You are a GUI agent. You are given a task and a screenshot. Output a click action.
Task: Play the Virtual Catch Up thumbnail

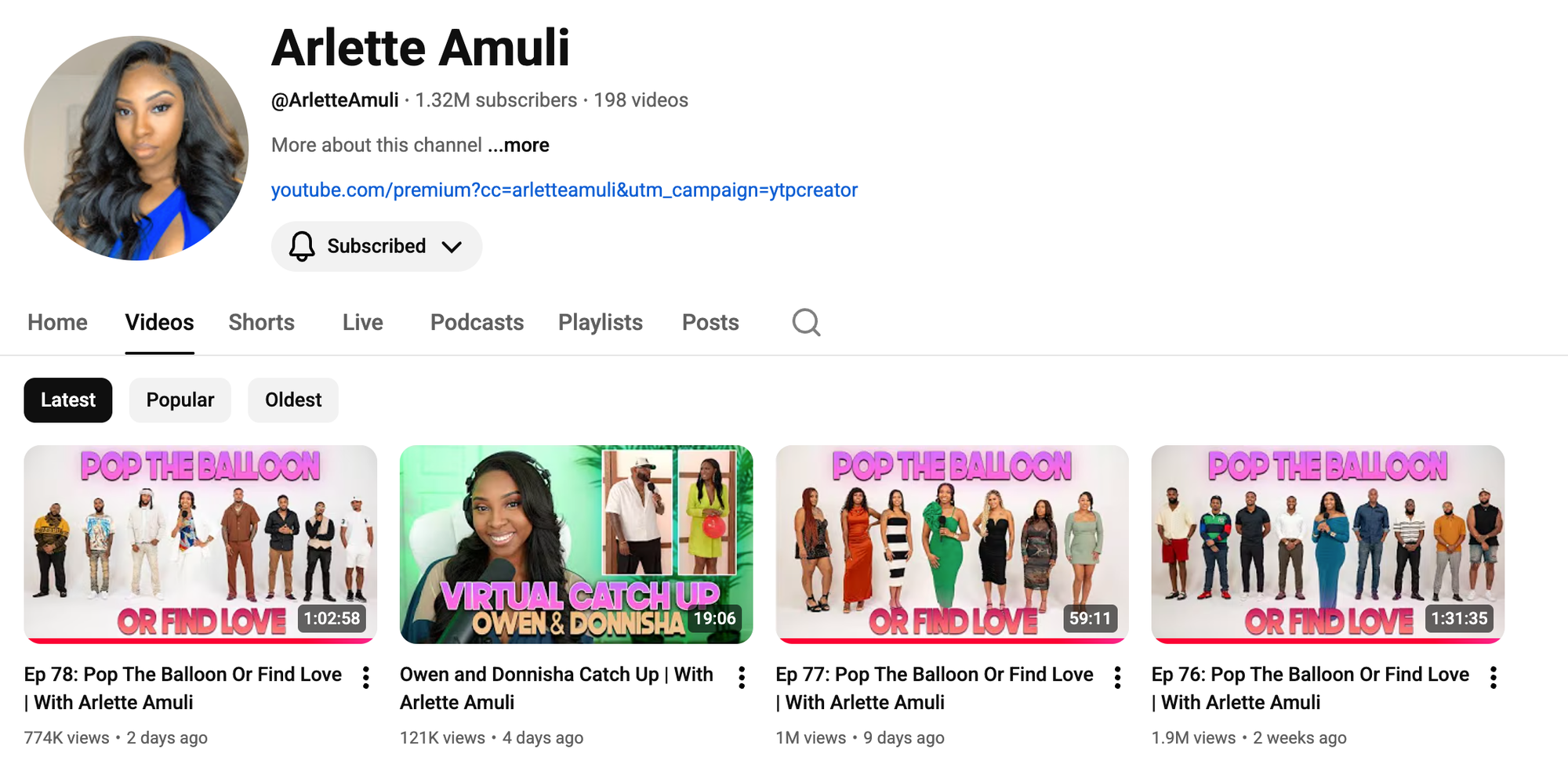(x=576, y=545)
